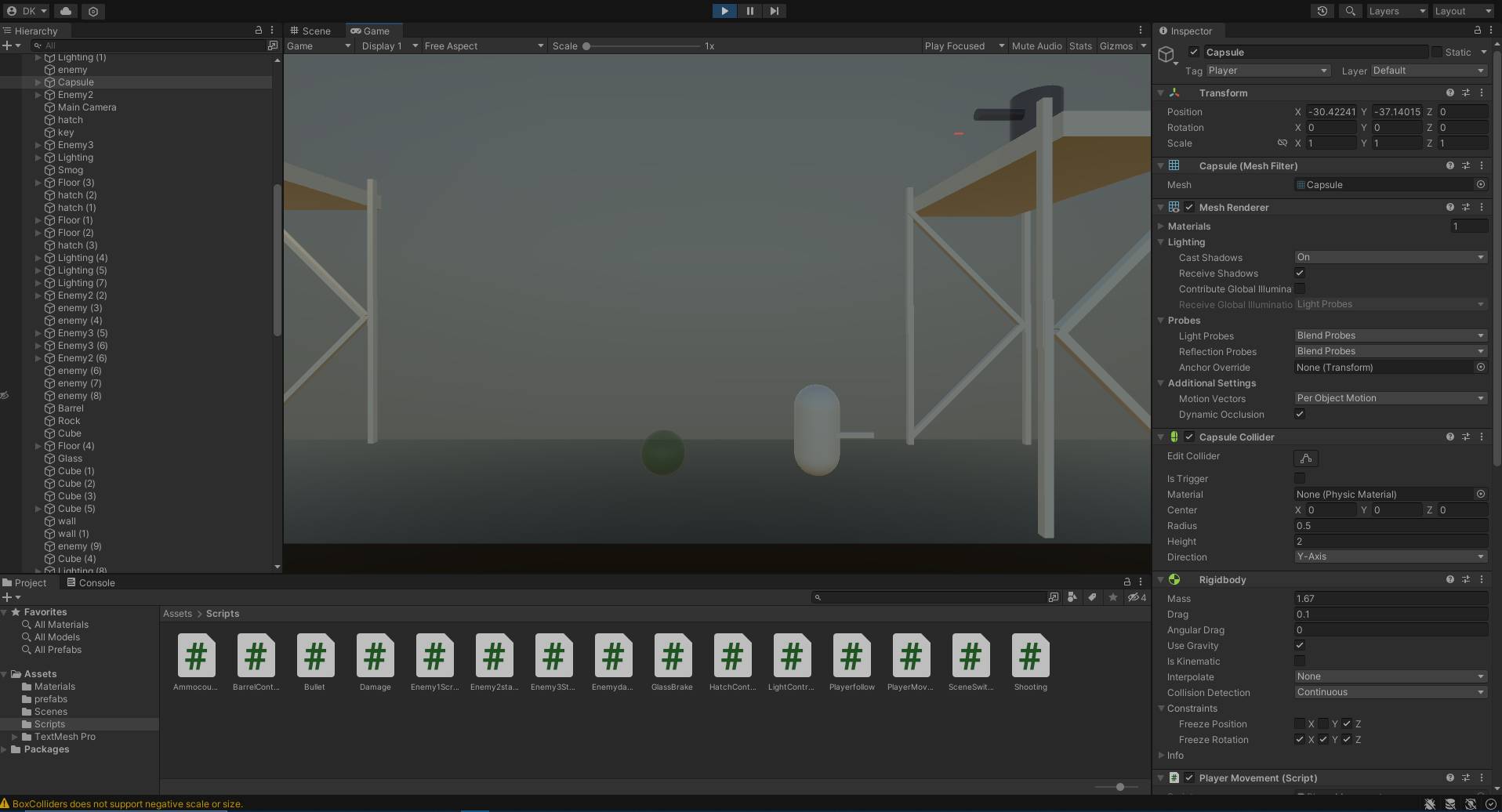Open the Undo History icon
The image size is (1502, 812).
(x=1322, y=11)
